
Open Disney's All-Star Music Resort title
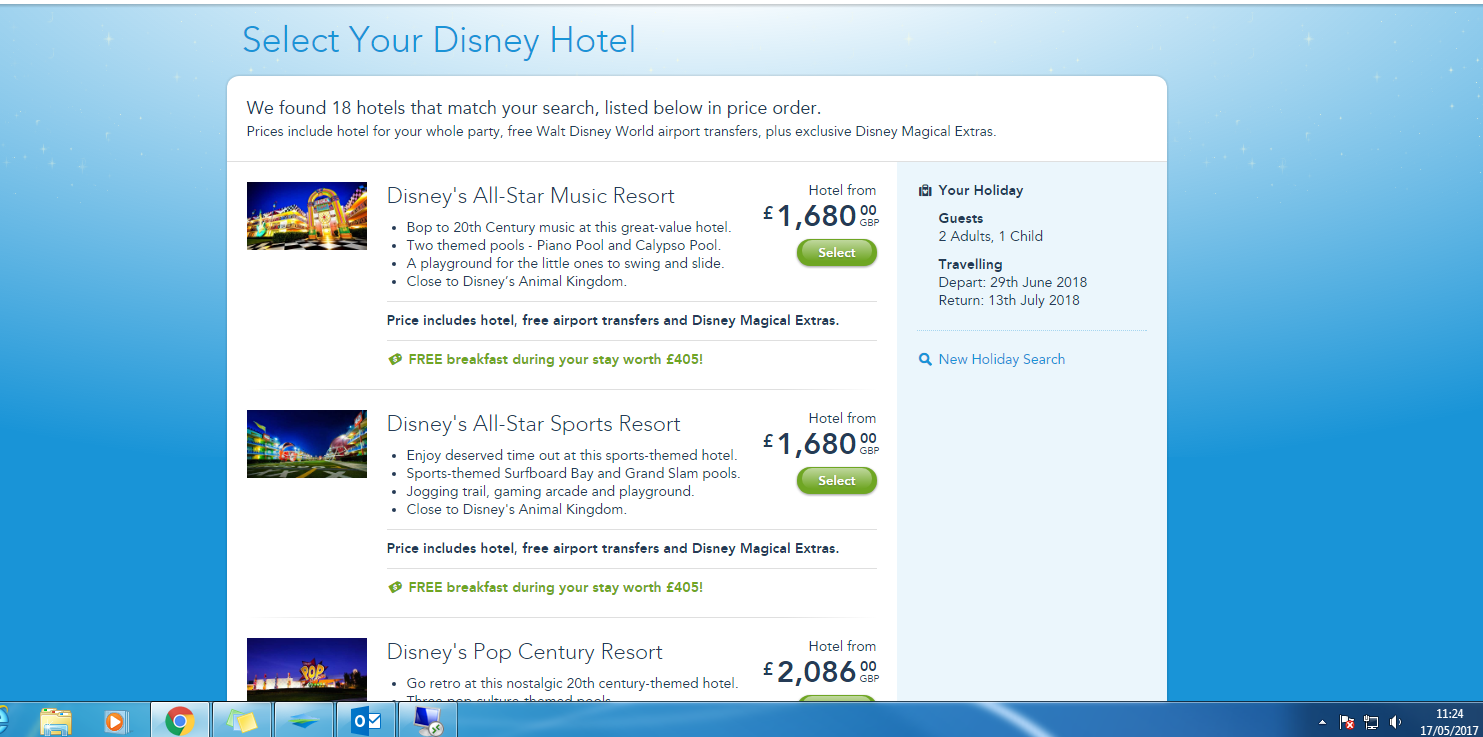tap(531, 196)
